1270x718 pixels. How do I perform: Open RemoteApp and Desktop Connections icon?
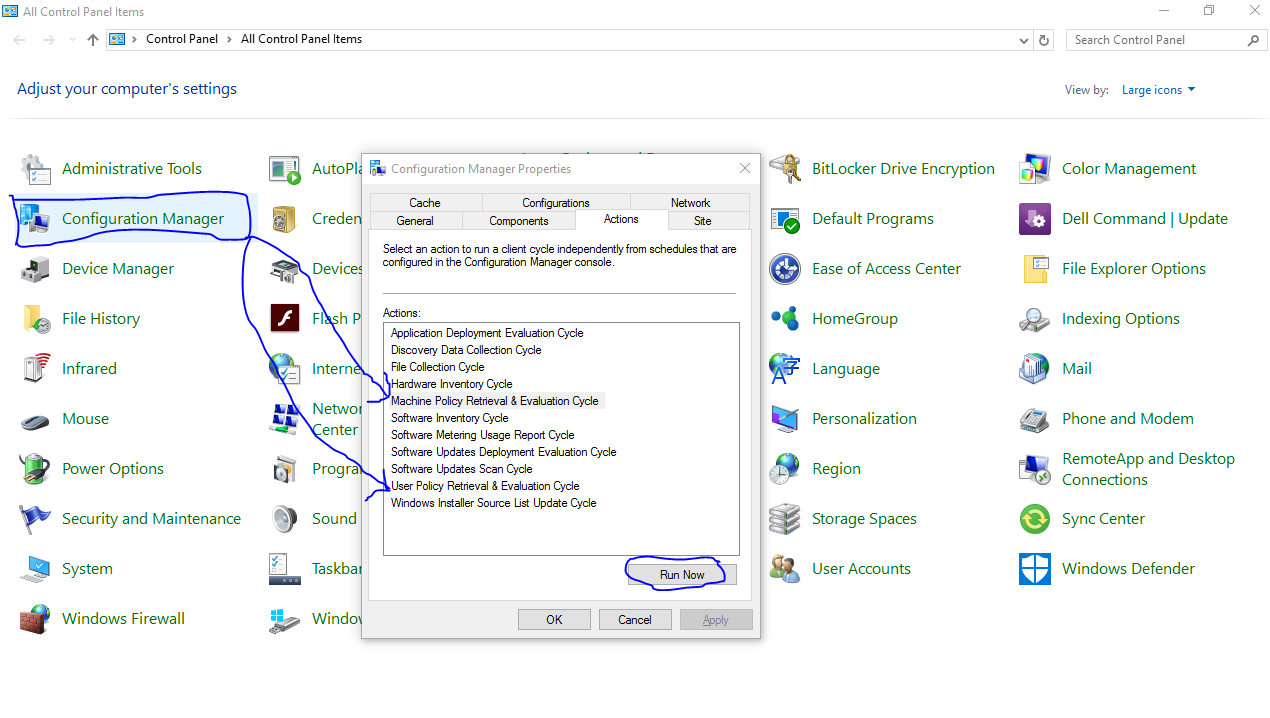(1035, 469)
